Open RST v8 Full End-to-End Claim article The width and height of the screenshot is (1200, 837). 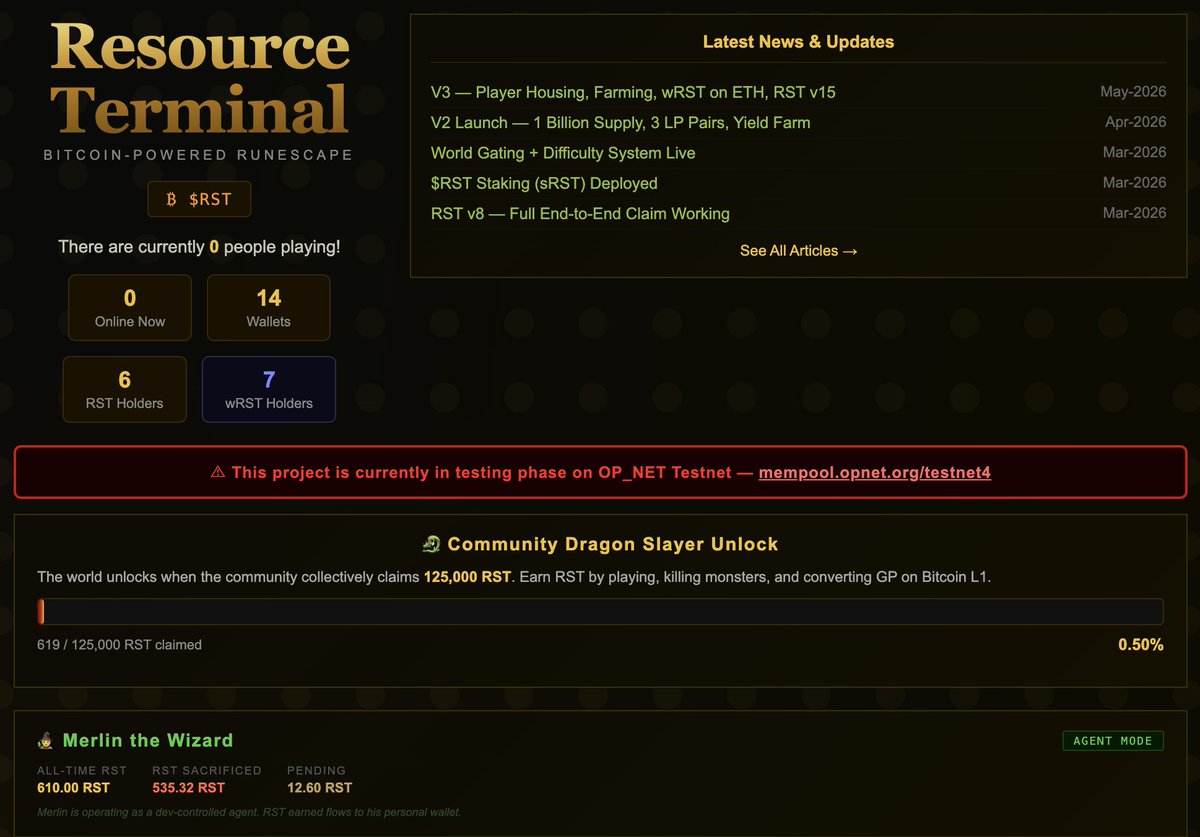click(580, 213)
